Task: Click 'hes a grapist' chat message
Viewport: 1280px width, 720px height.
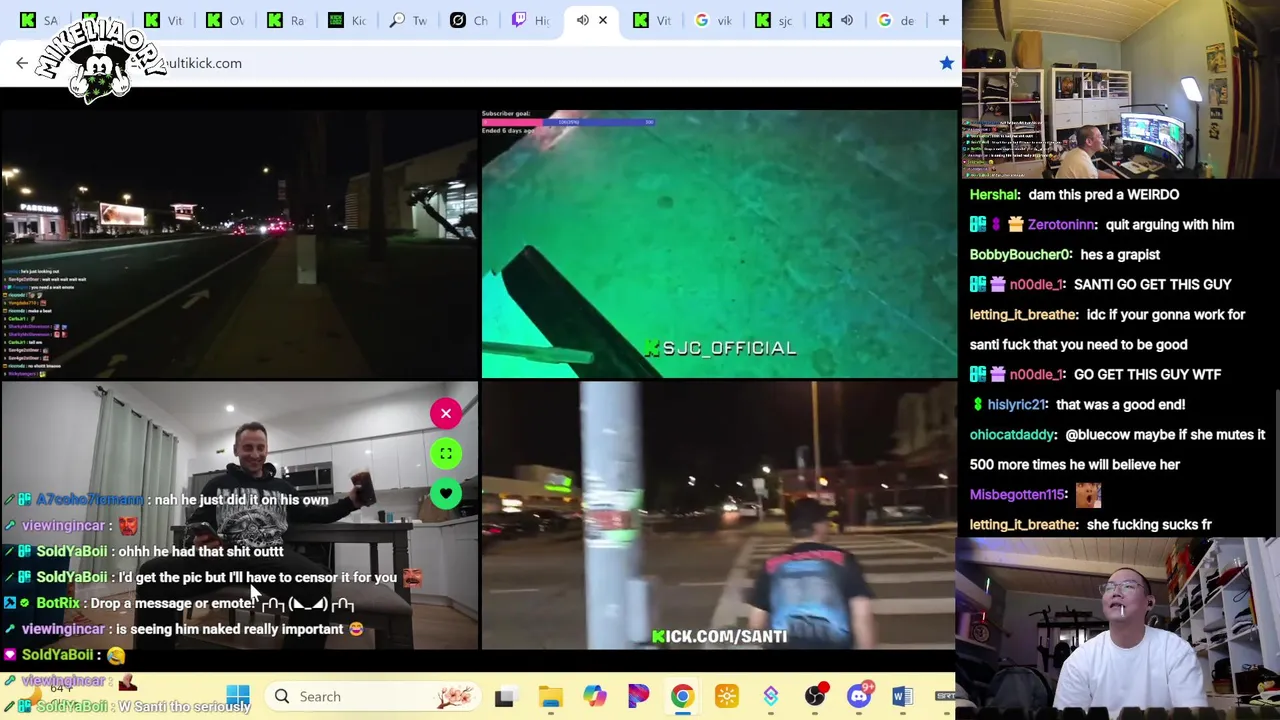Action: coord(1119,255)
